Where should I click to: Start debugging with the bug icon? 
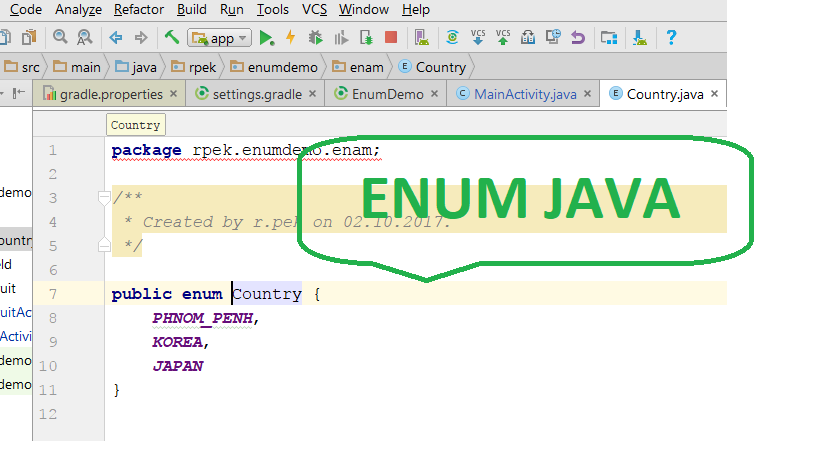[x=315, y=38]
